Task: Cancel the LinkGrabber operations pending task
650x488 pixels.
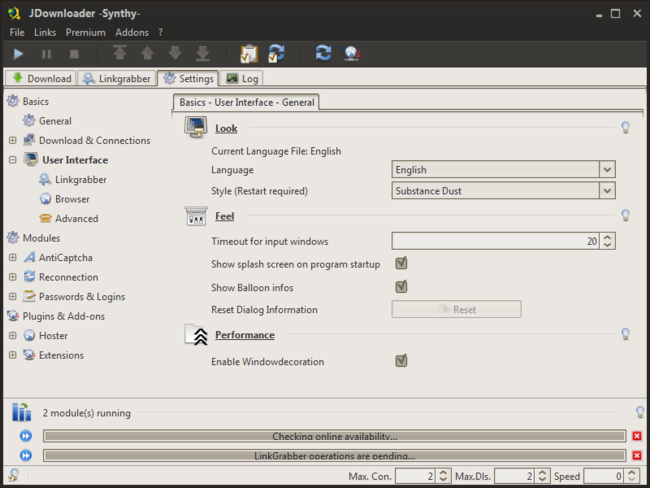Action: click(637, 456)
